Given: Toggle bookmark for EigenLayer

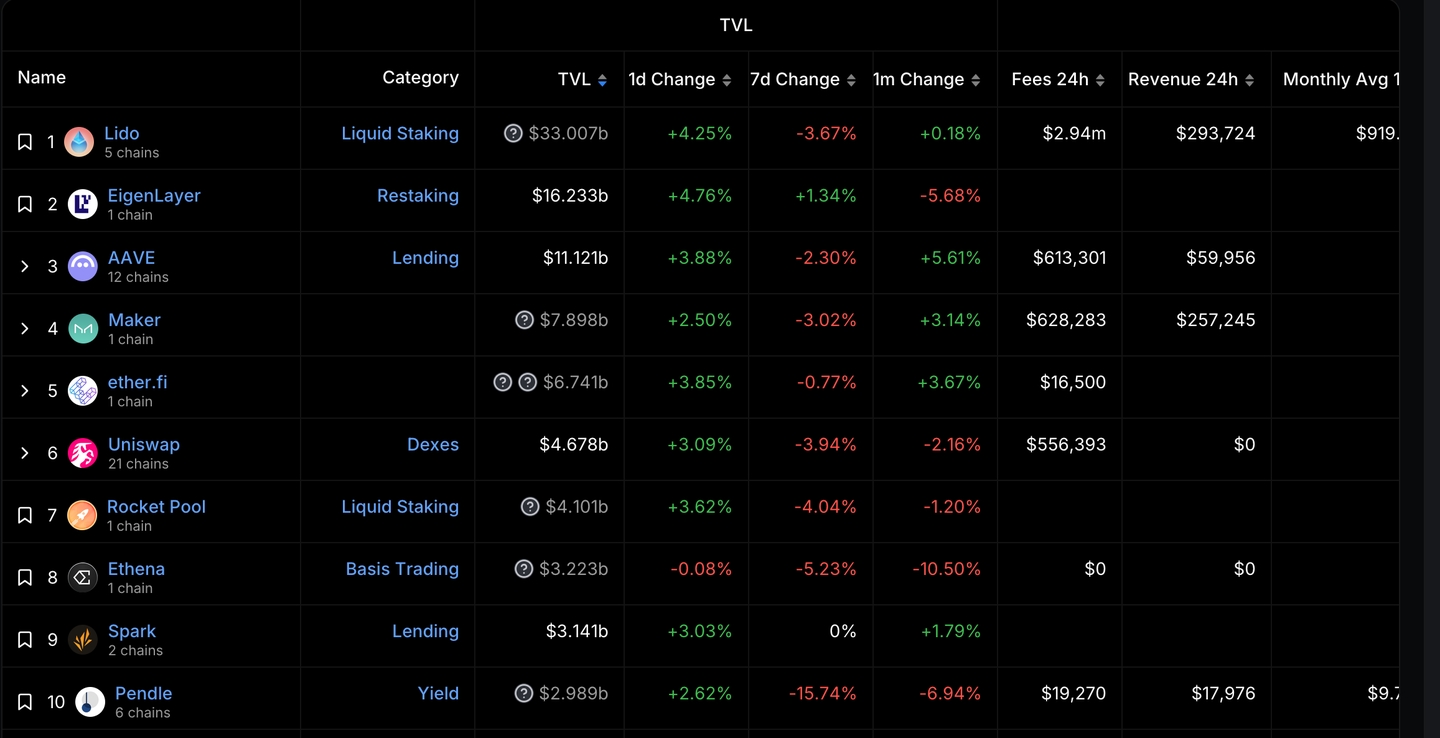Looking at the screenshot, I should [x=25, y=204].
